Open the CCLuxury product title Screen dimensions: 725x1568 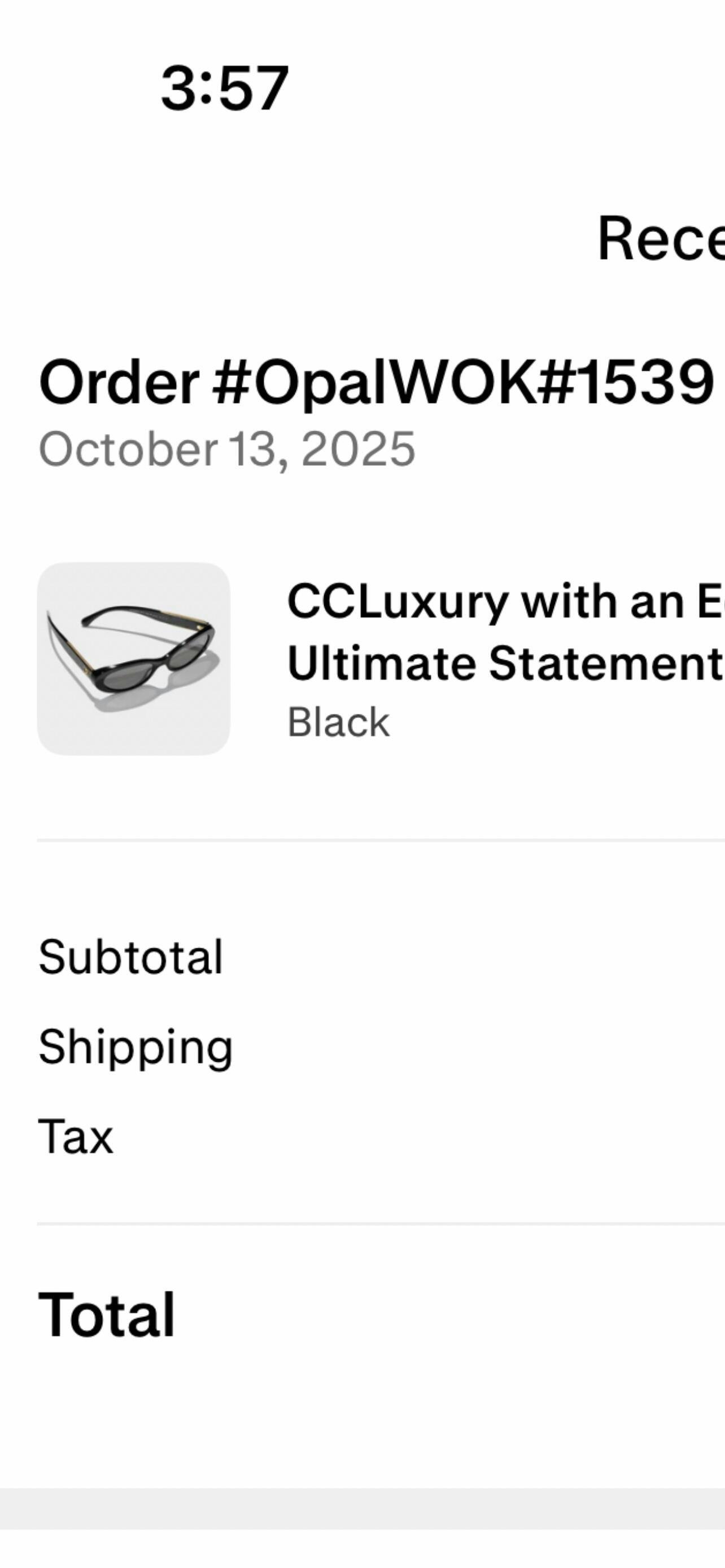505,601
